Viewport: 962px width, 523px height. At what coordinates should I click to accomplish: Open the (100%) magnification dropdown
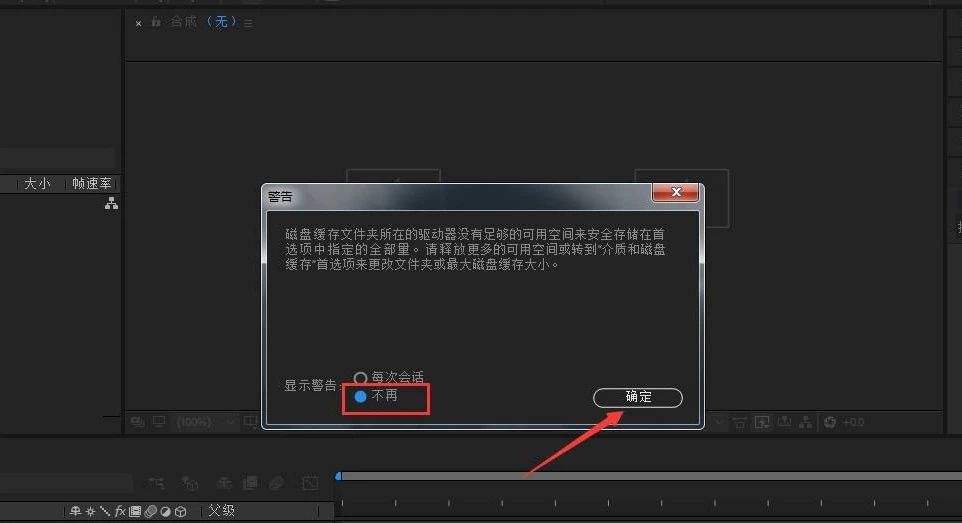click(206, 422)
